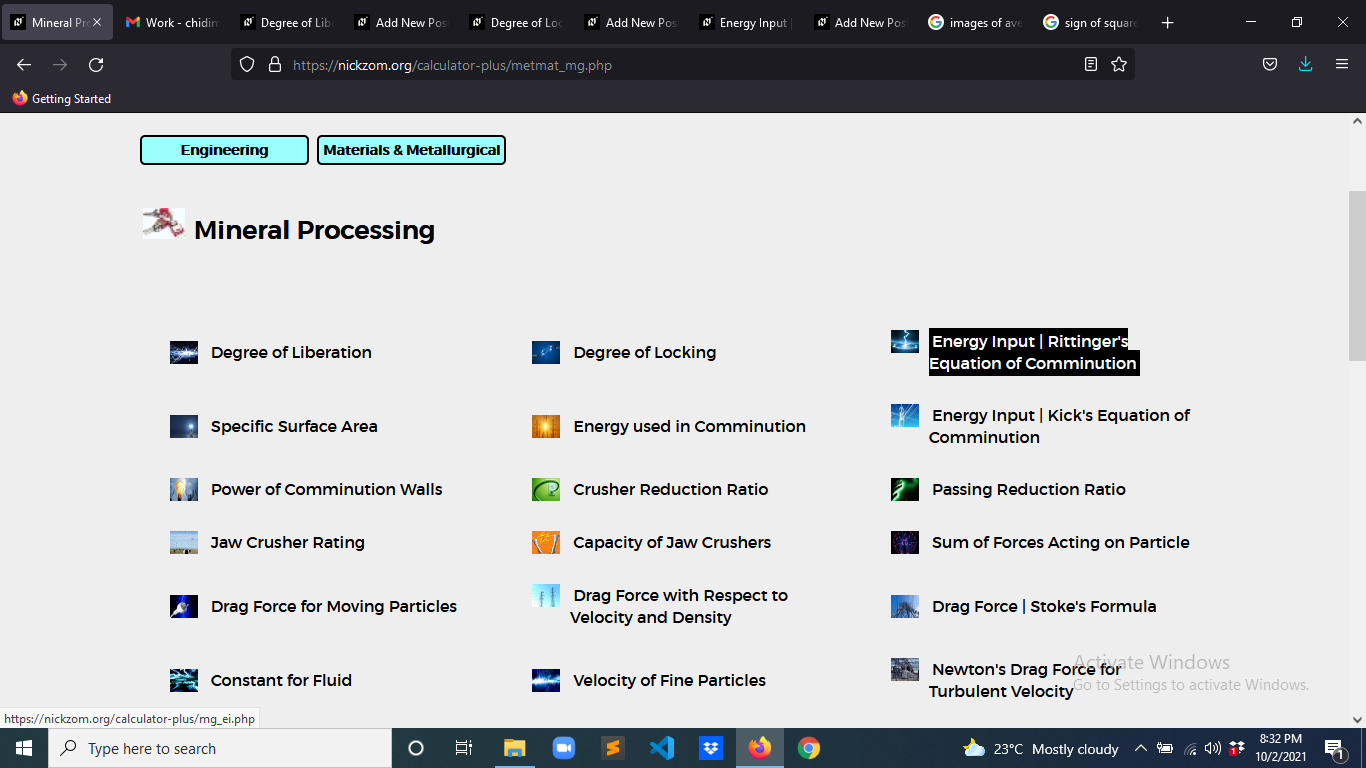Reload the page with the refresh icon

tap(96, 65)
